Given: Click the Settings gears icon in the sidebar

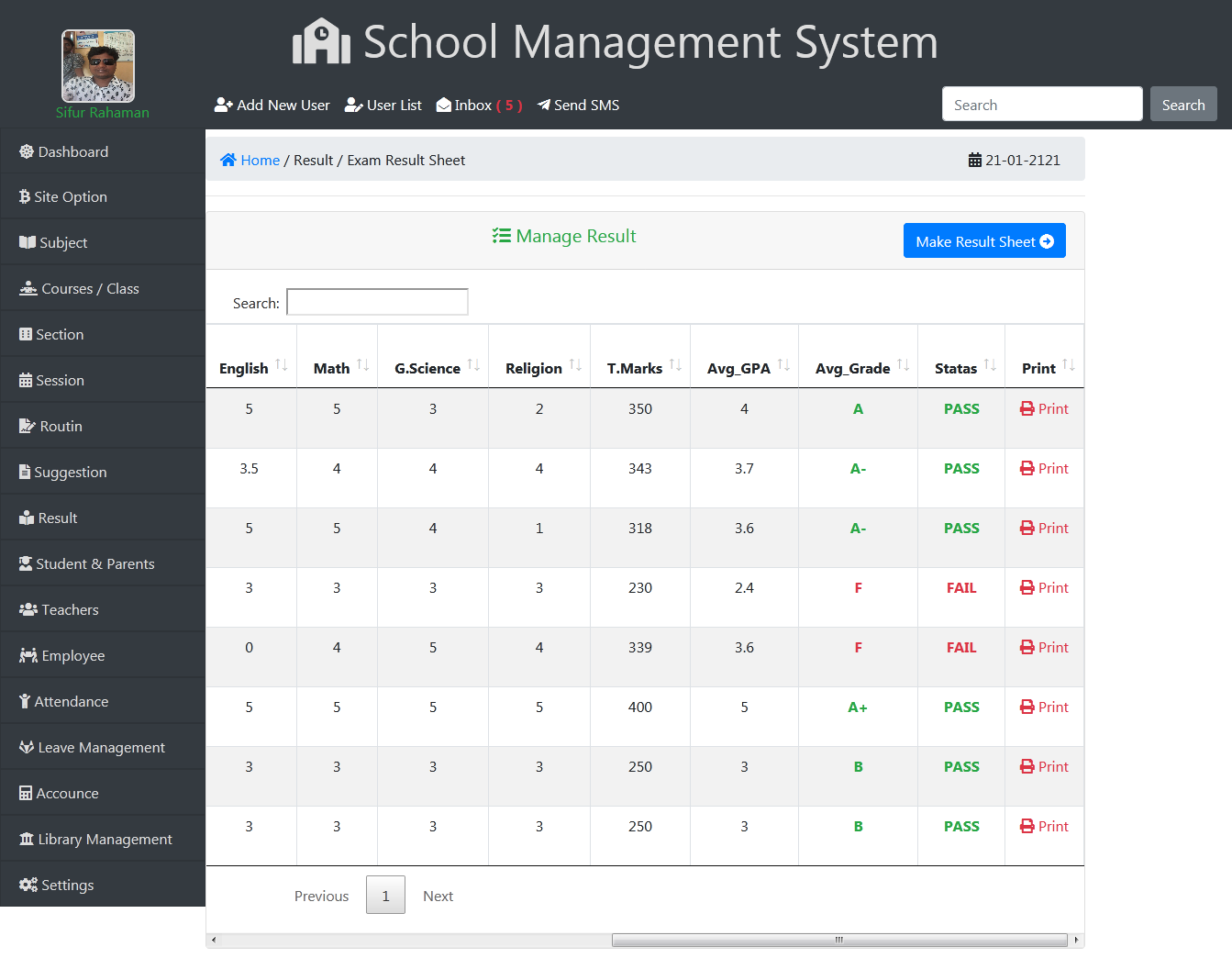Looking at the screenshot, I should [x=28, y=885].
